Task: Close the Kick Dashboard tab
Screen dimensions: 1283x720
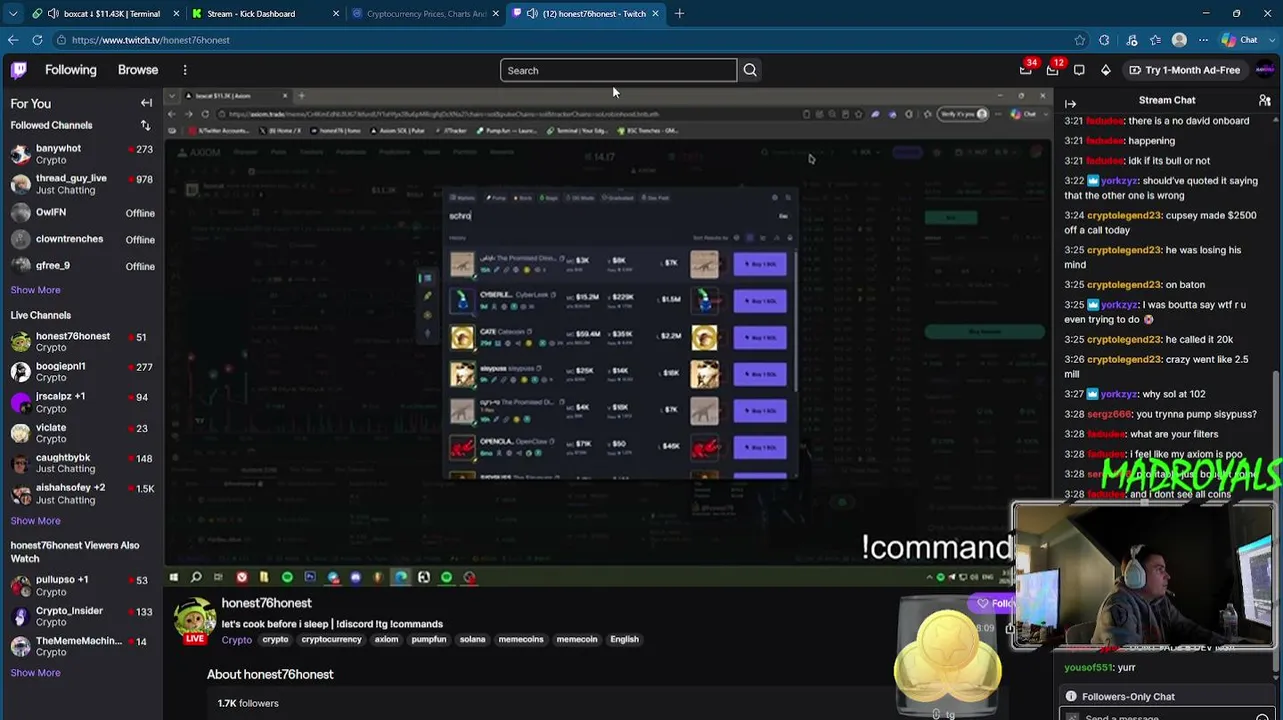Action: tap(336, 14)
